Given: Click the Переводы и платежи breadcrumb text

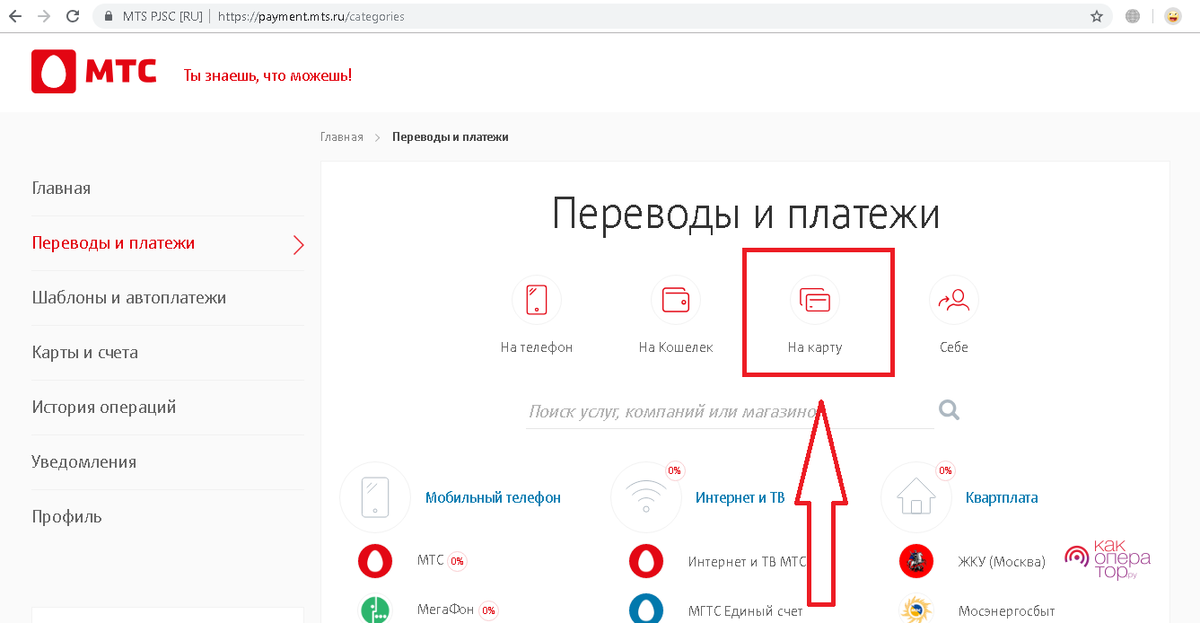Looking at the screenshot, I should [450, 137].
